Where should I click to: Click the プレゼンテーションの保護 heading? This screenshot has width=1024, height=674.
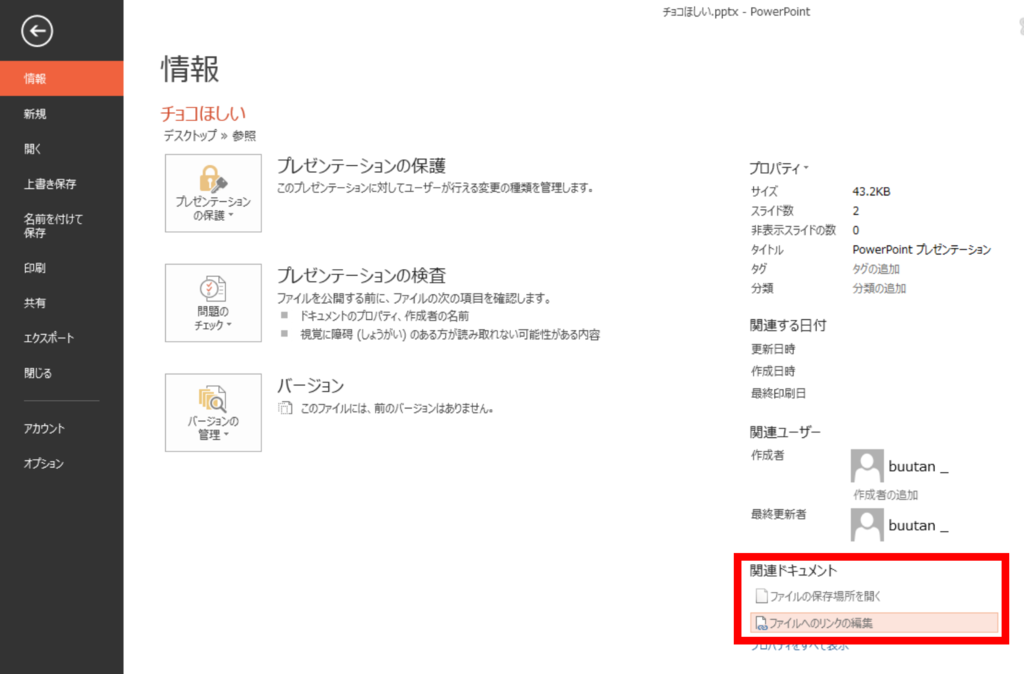(361, 166)
